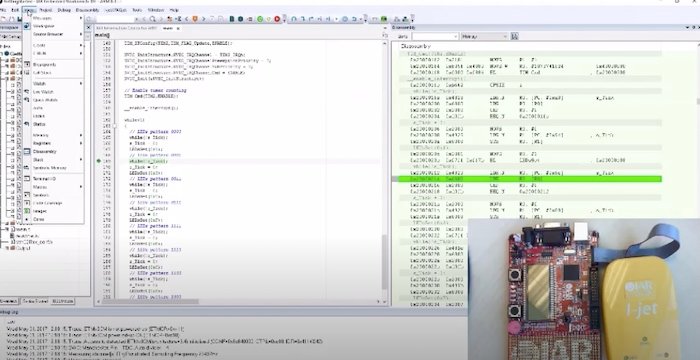
Task: Choose Disassembly in the View dropdown
Action: [53, 151]
